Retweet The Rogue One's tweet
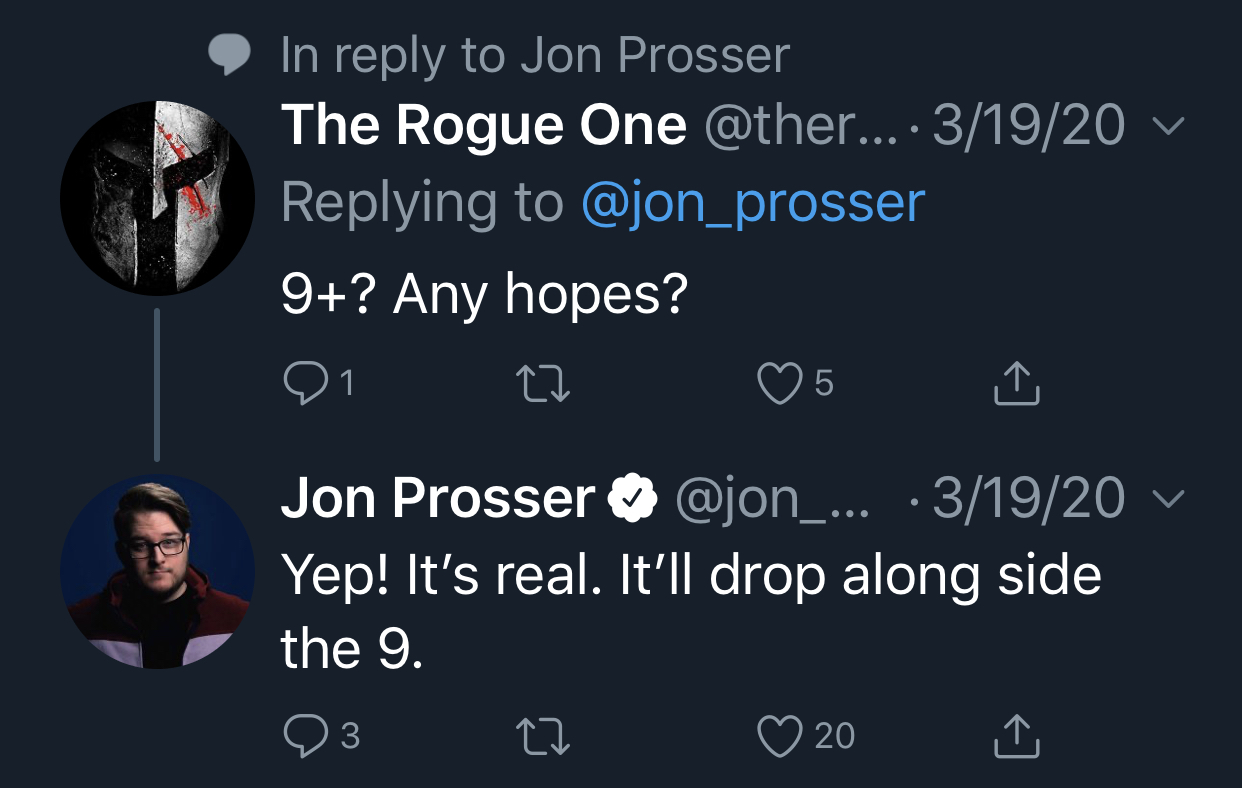This screenshot has width=1242, height=788. point(542,383)
